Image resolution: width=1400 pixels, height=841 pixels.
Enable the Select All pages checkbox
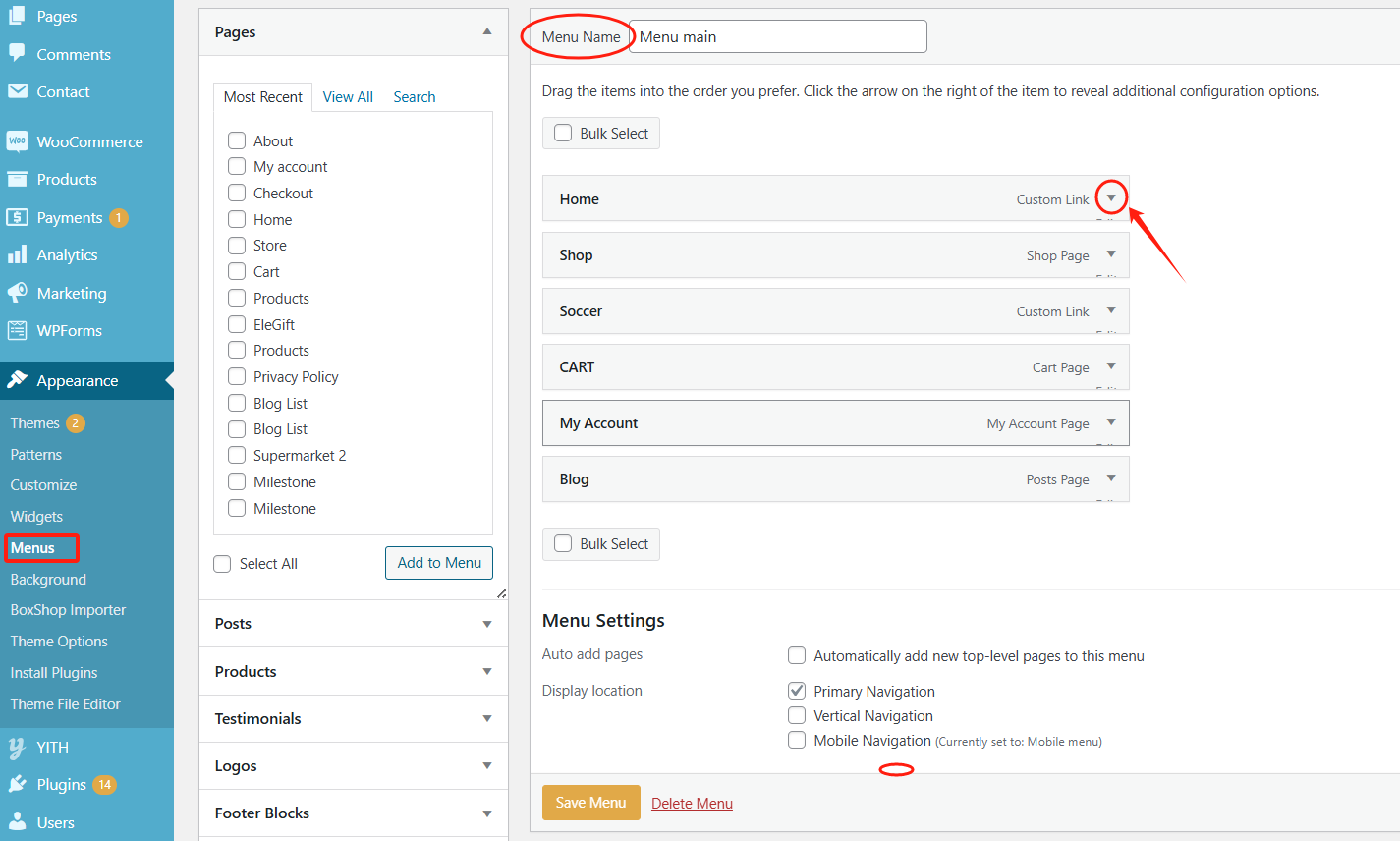click(223, 563)
